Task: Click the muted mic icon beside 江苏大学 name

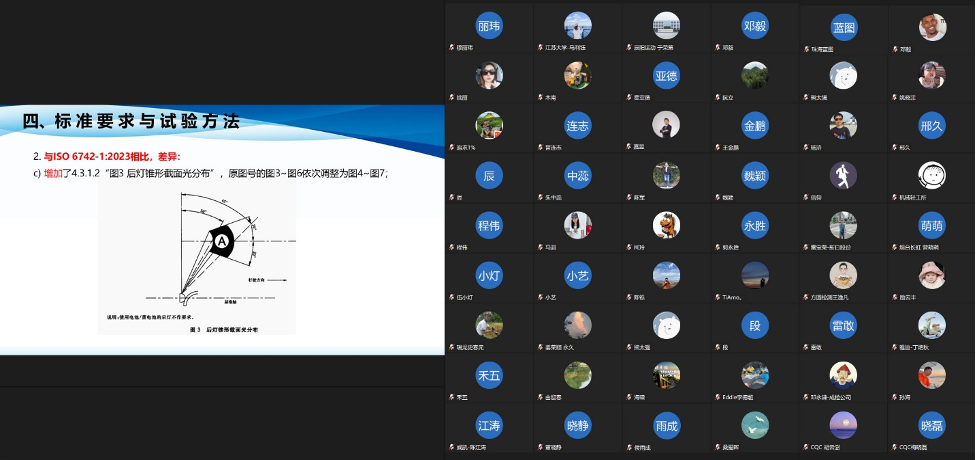Action: 541,47
